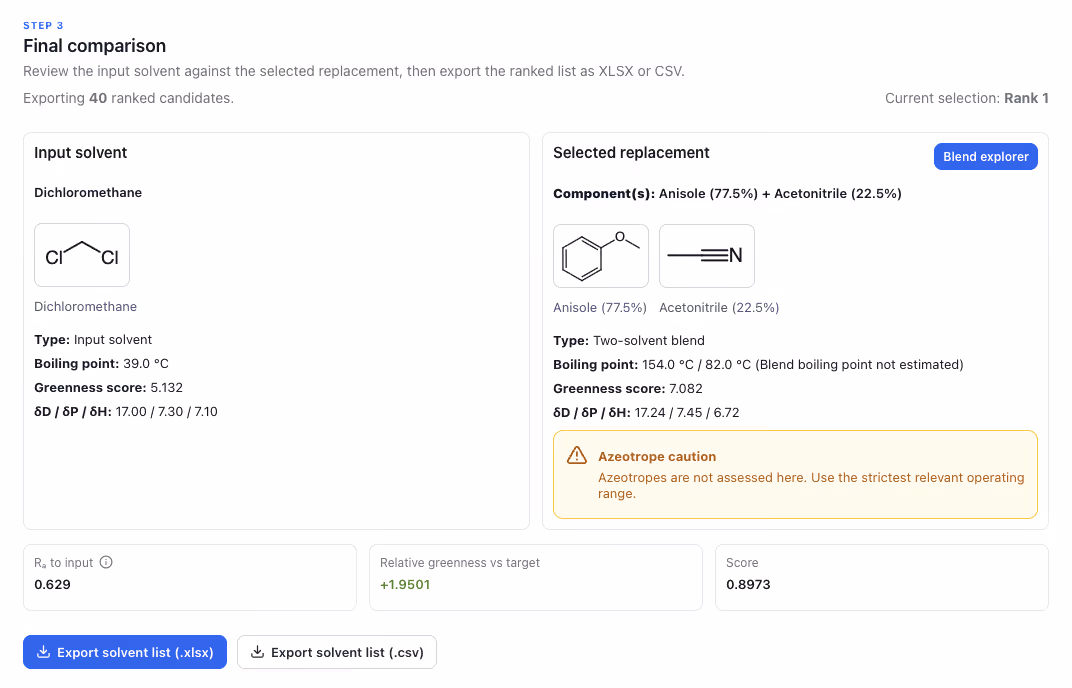The width and height of the screenshot is (1072, 688).
Task: Click the Acetonitrile structure thumbnail
Action: click(707, 256)
